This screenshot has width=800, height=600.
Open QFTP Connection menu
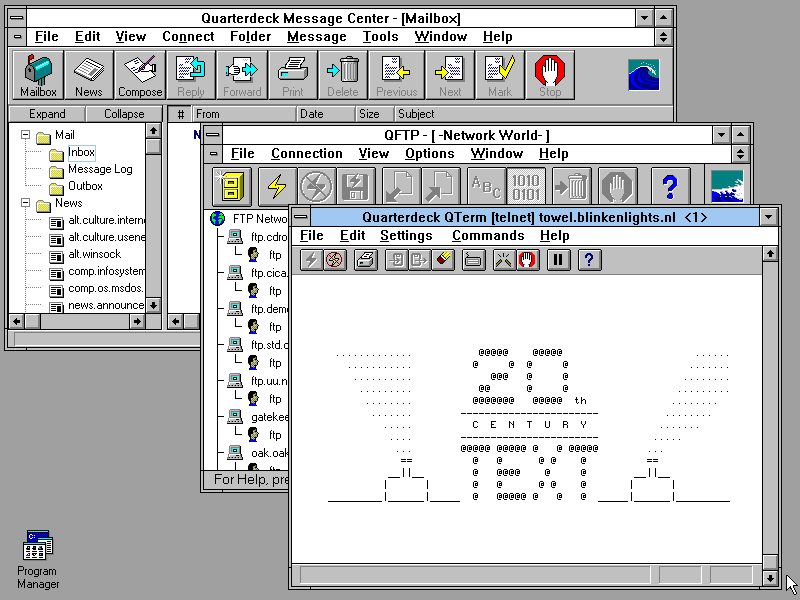pyautogui.click(x=307, y=154)
